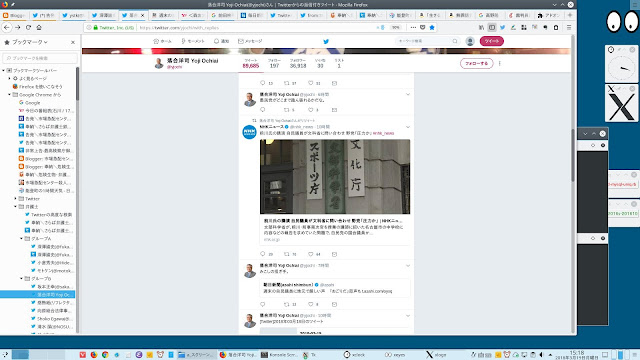Open the Firefox home page icon
This screenshot has height=360, width=640.
point(39,27)
